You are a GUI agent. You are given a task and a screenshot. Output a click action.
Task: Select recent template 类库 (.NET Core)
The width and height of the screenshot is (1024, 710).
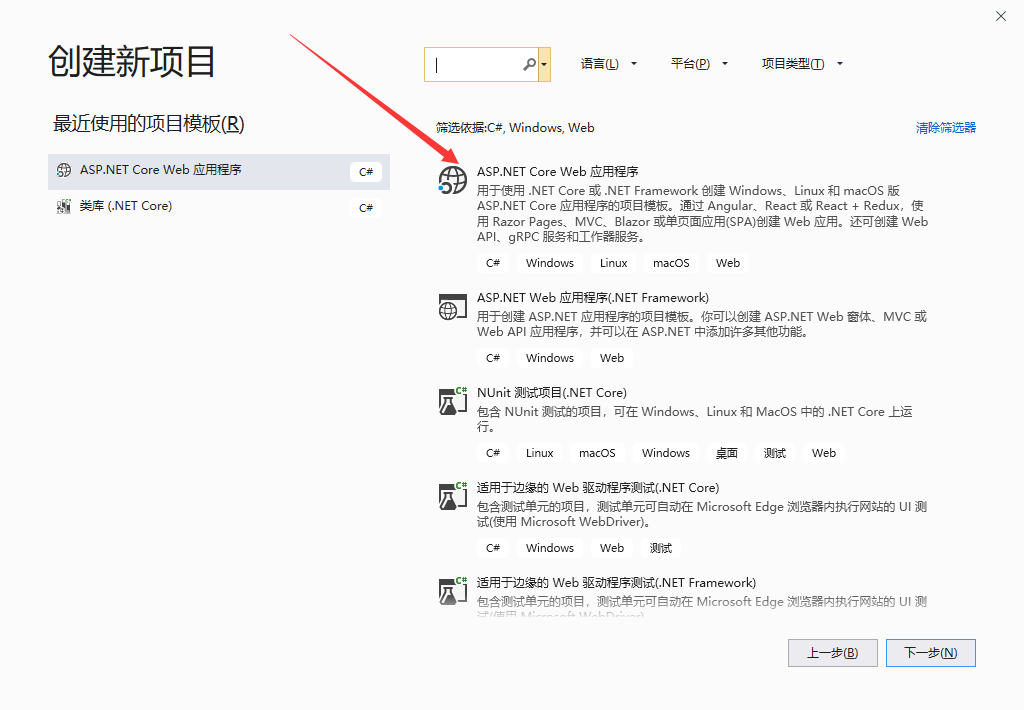click(x=219, y=208)
